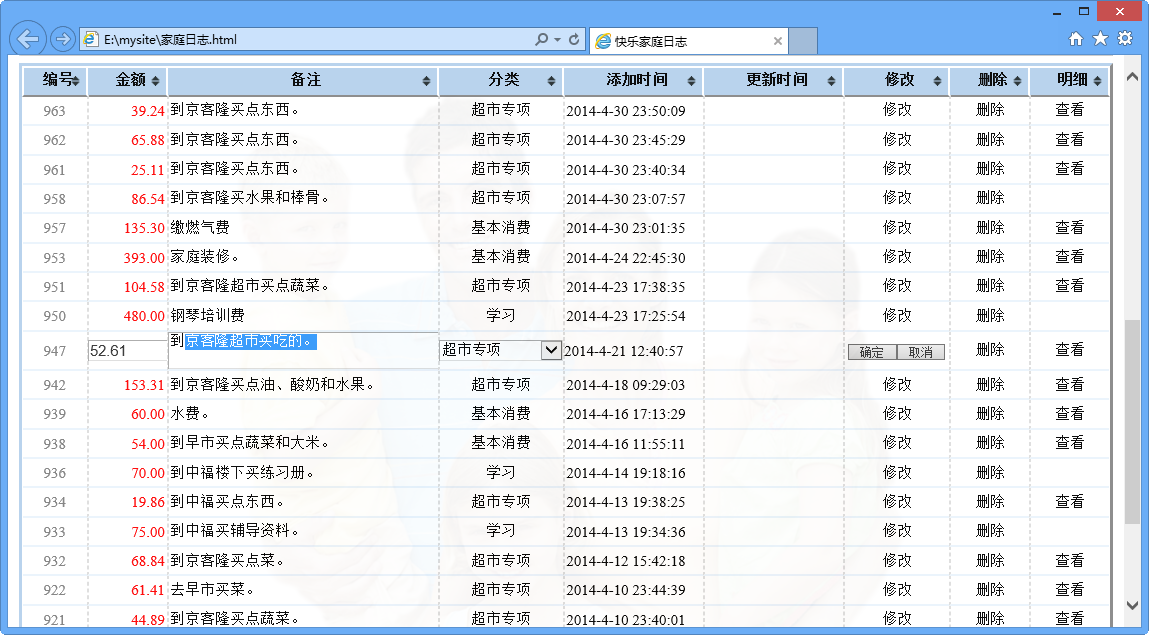
Task: Sort by 更新时间 column header
Action: pyautogui.click(x=774, y=81)
